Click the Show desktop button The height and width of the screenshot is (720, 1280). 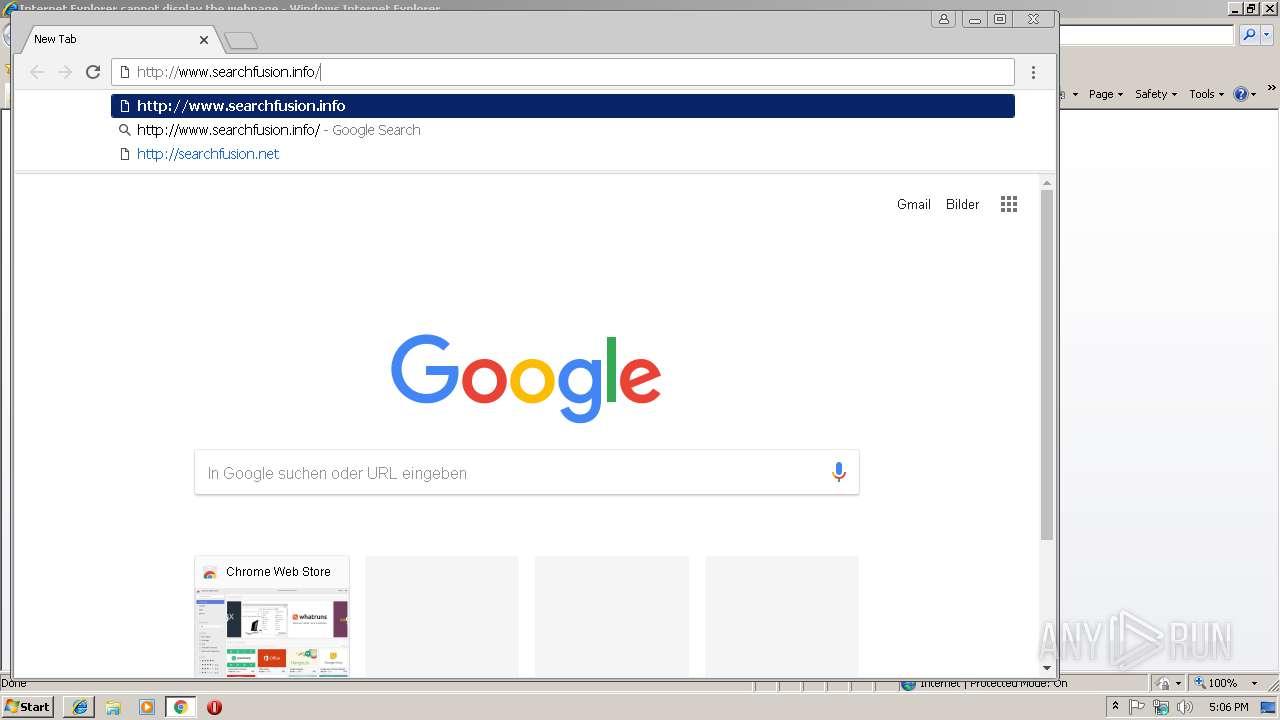pos(1269,707)
